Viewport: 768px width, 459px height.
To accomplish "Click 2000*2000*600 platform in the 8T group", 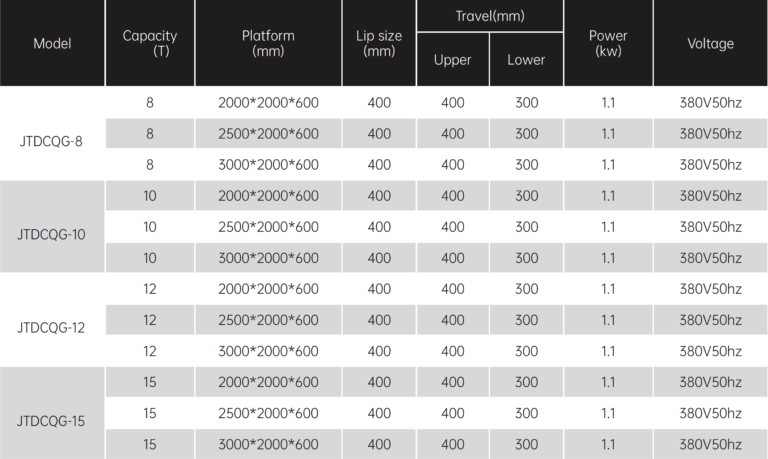I will [x=268, y=103].
